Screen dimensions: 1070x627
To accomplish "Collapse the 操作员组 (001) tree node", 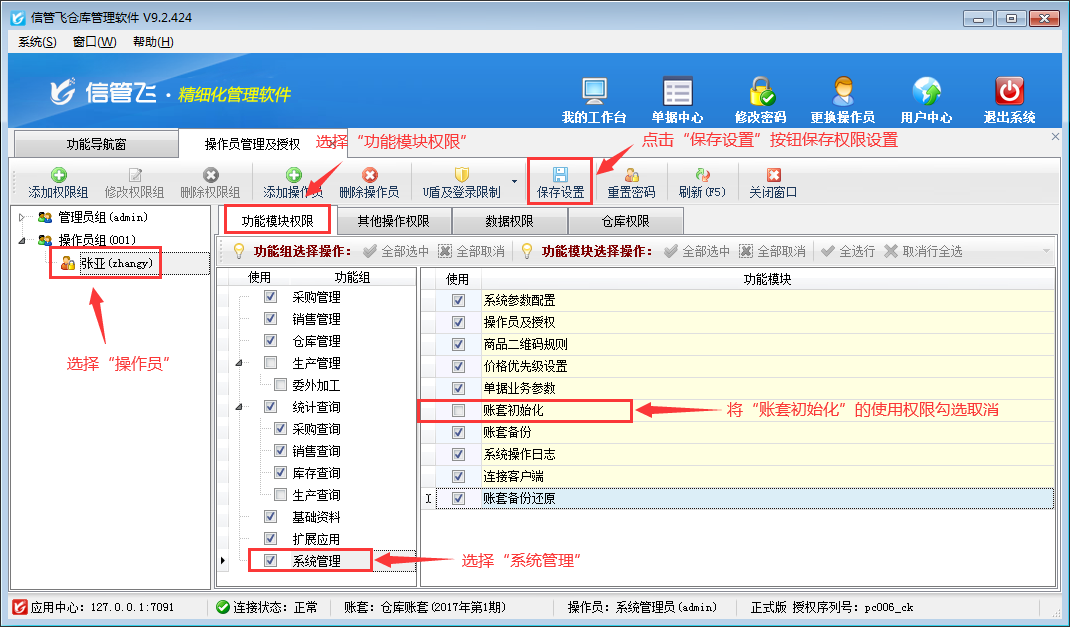I will point(23,240).
